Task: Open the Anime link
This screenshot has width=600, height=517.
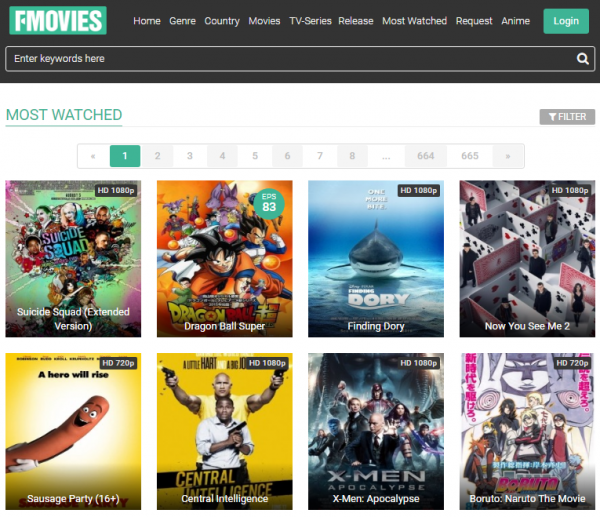Action: click(x=515, y=21)
